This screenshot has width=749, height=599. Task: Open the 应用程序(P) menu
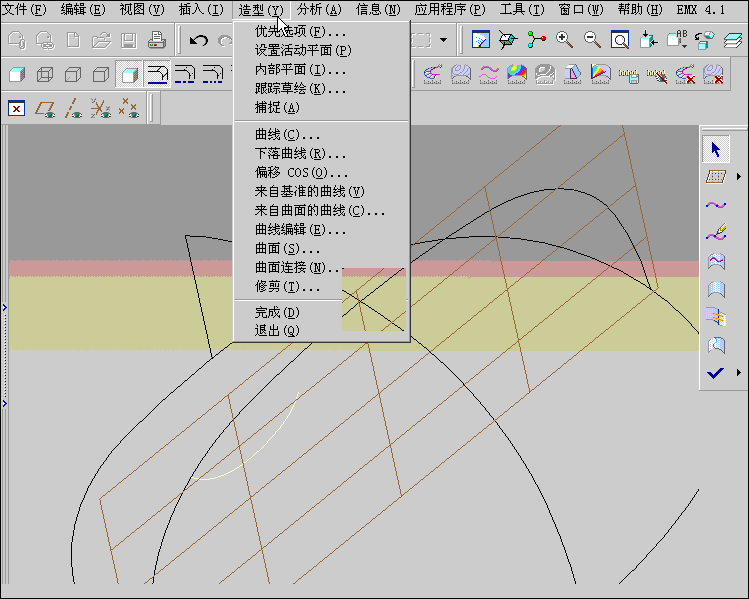450,9
